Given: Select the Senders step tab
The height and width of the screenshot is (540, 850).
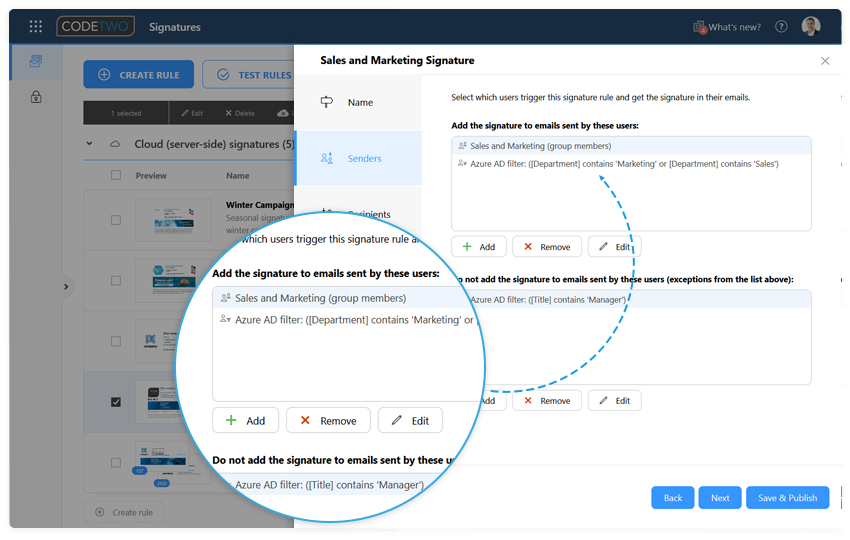Looking at the screenshot, I should click(358, 158).
